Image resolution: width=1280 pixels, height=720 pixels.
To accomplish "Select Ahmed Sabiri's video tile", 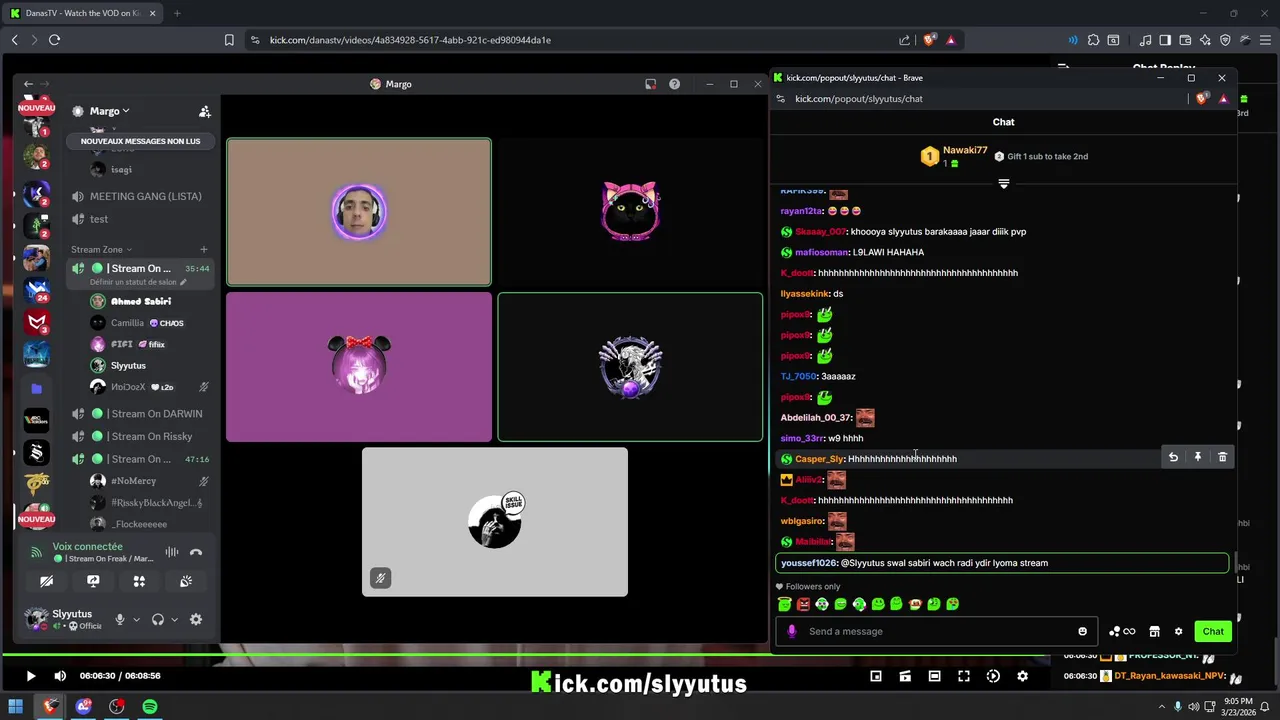I will click(x=359, y=212).
